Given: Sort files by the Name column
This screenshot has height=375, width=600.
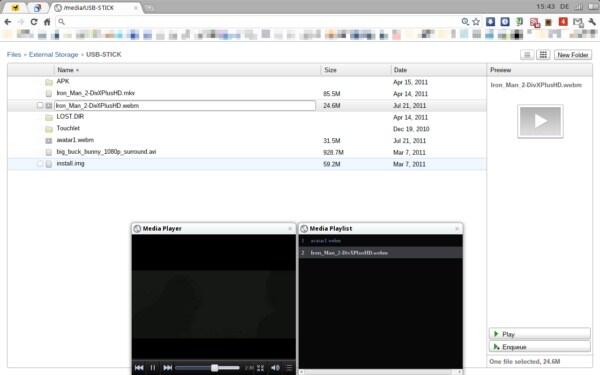Looking at the screenshot, I should (68, 70).
